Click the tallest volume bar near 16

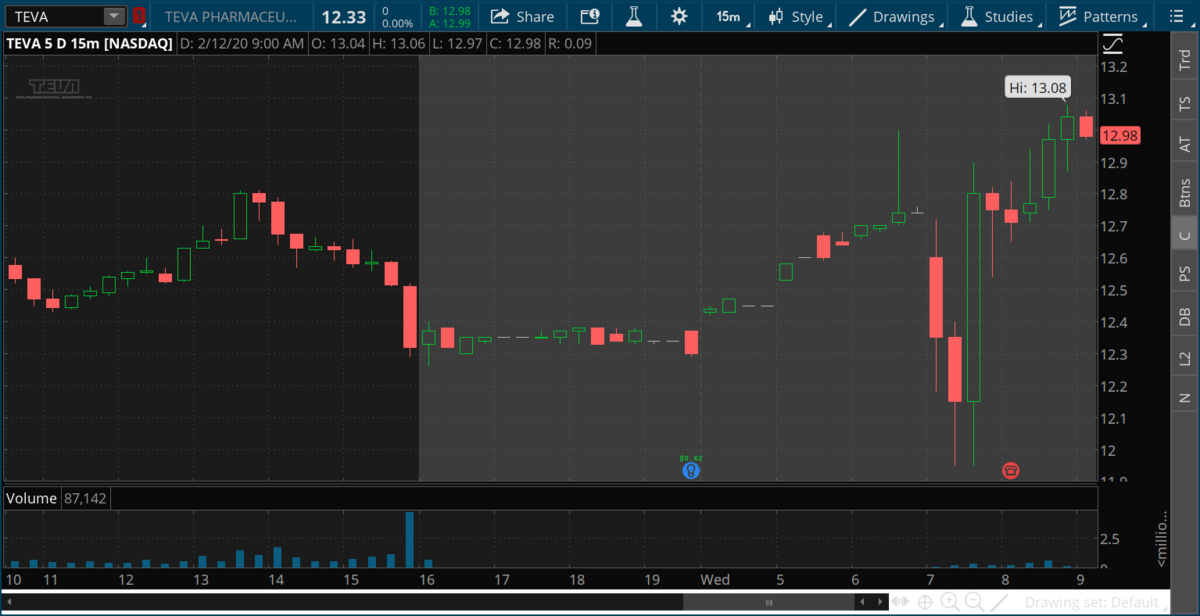pos(409,539)
